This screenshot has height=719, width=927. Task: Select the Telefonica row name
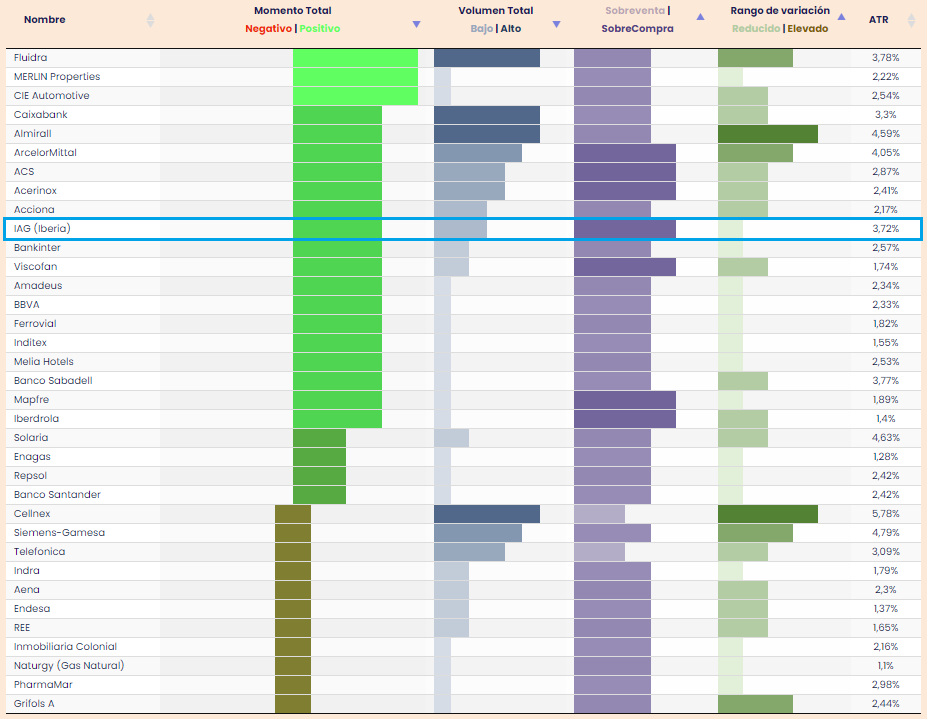[39, 551]
